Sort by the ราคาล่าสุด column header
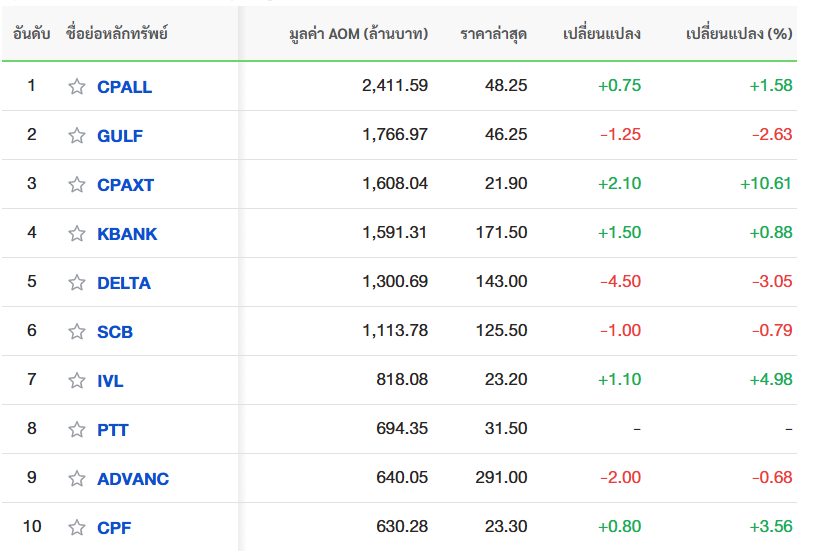The image size is (827, 551). click(494, 34)
